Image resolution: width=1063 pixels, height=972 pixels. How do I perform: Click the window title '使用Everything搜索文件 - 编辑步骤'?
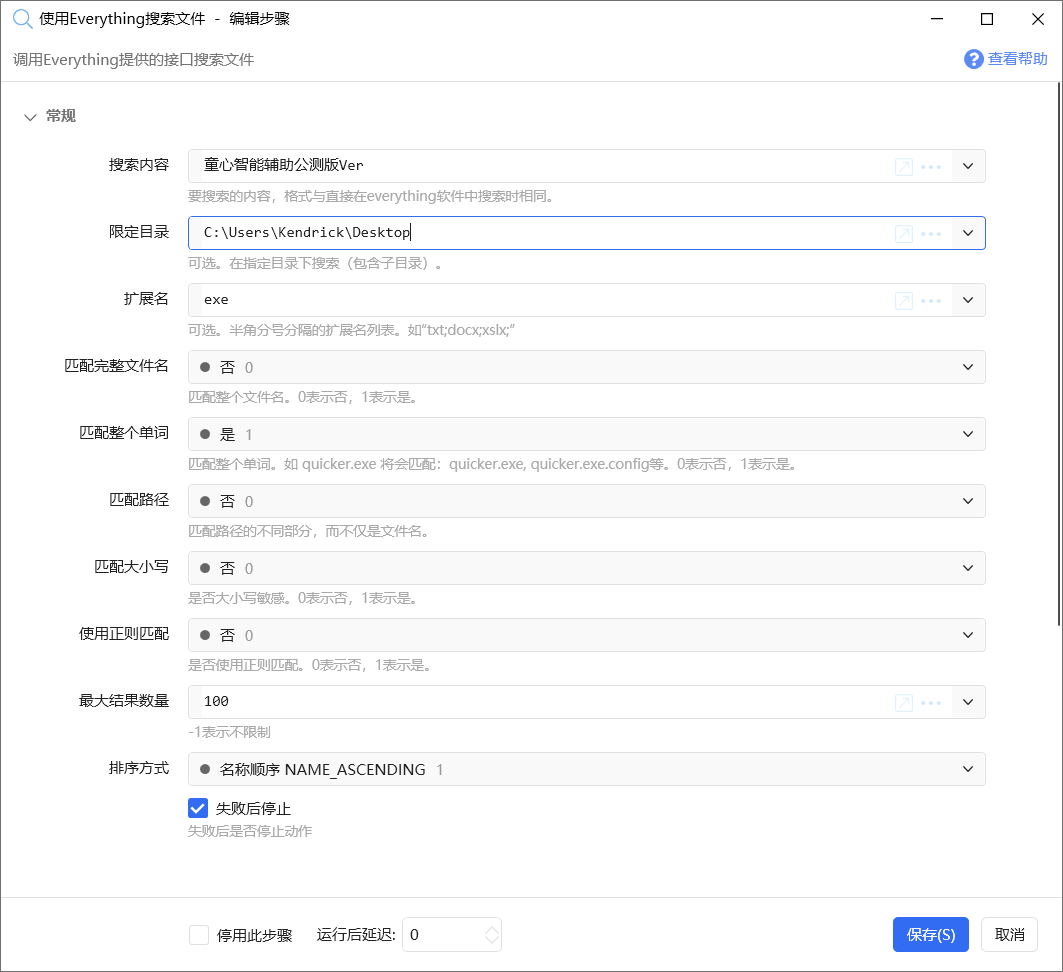(165, 19)
